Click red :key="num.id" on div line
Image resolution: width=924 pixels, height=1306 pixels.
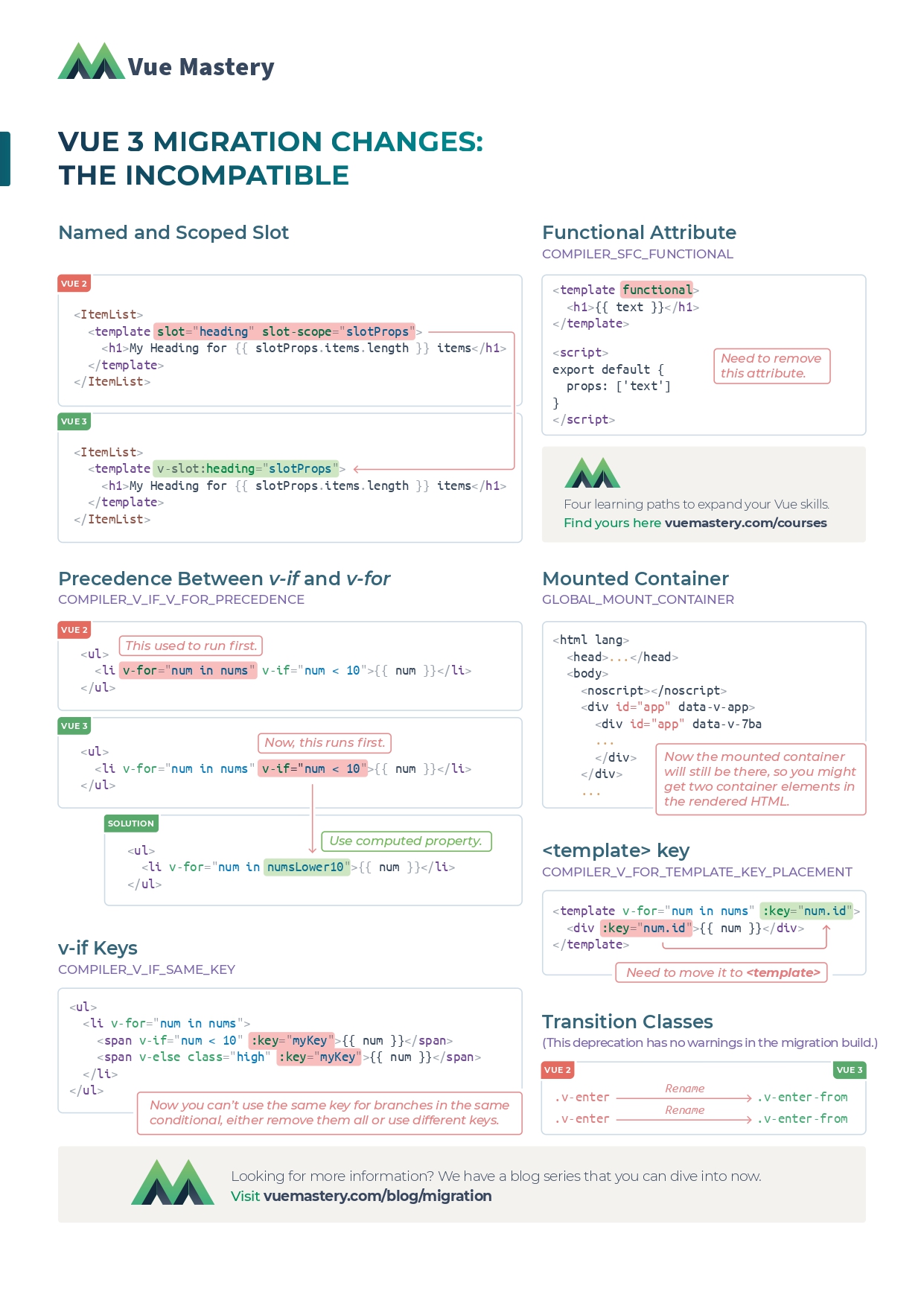(646, 928)
